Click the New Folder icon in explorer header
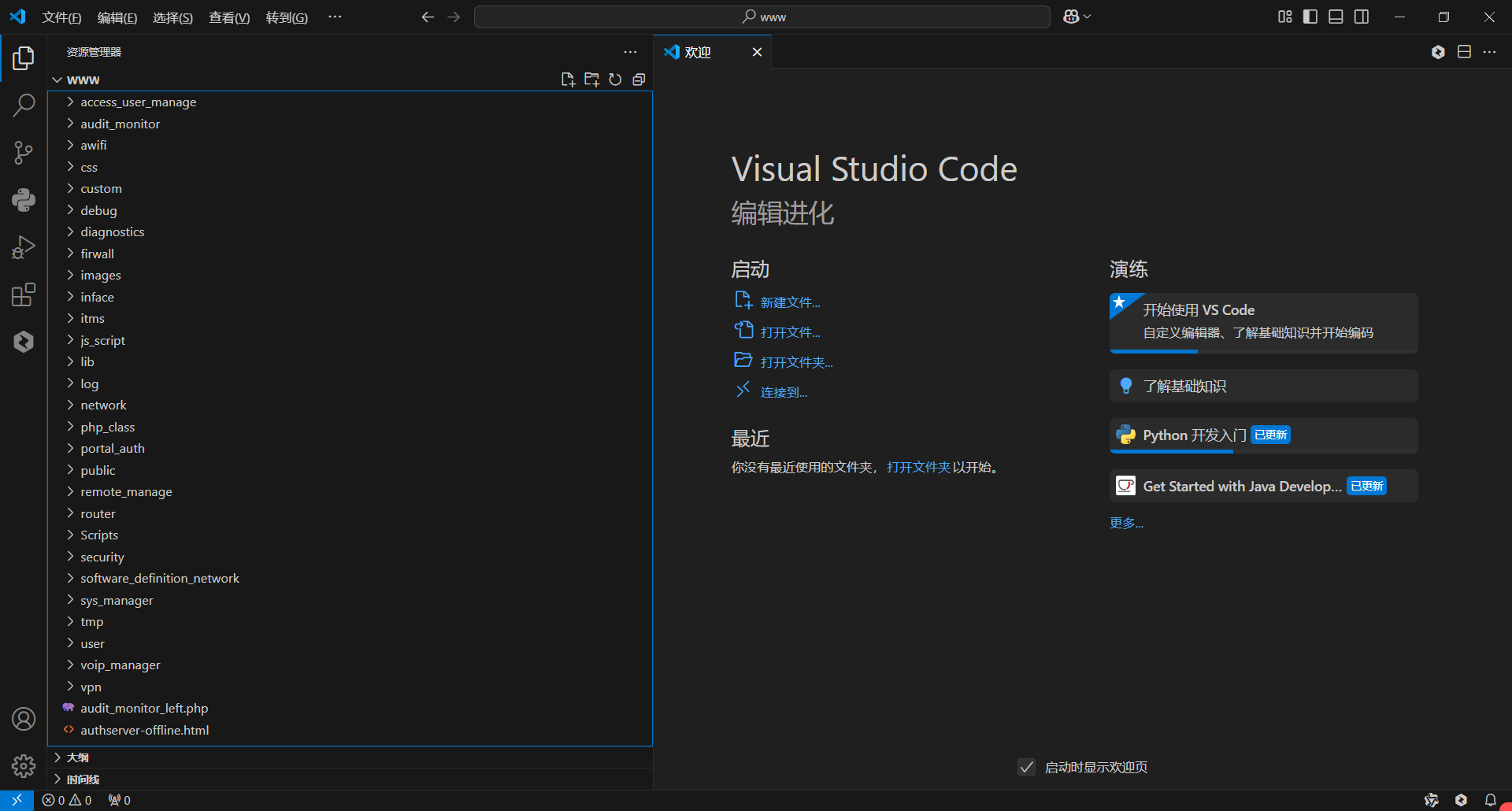The height and width of the screenshot is (811, 1512). click(591, 80)
